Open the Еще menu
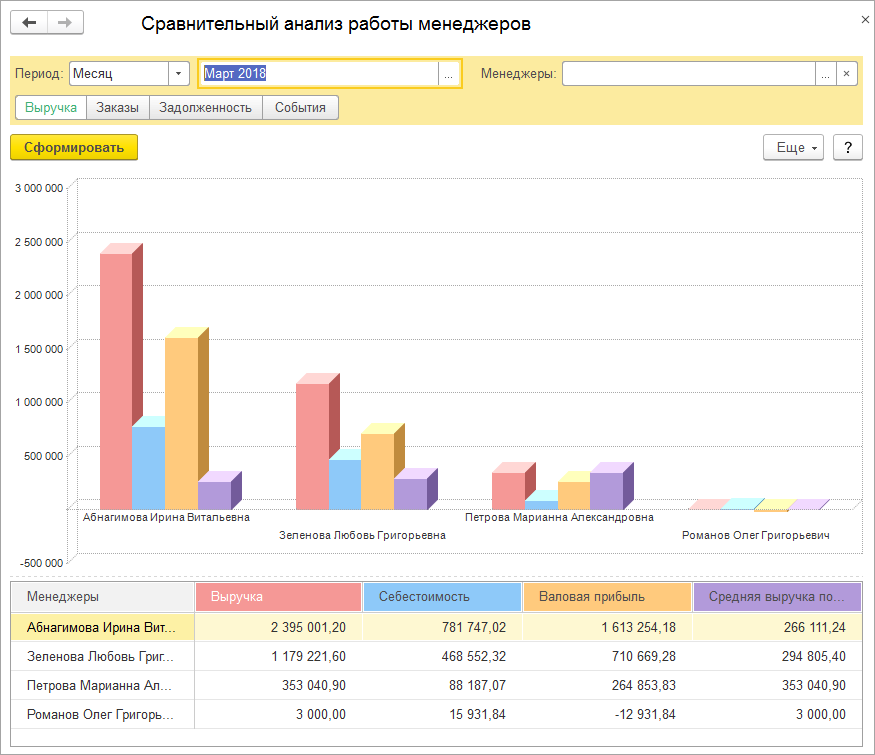Image resolution: width=875 pixels, height=755 pixels. 792,147
